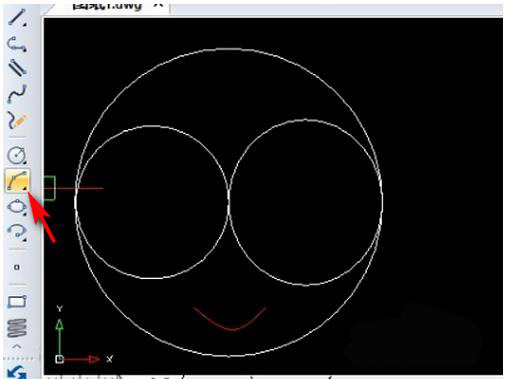Select the Multiline double-line tool

(17, 68)
